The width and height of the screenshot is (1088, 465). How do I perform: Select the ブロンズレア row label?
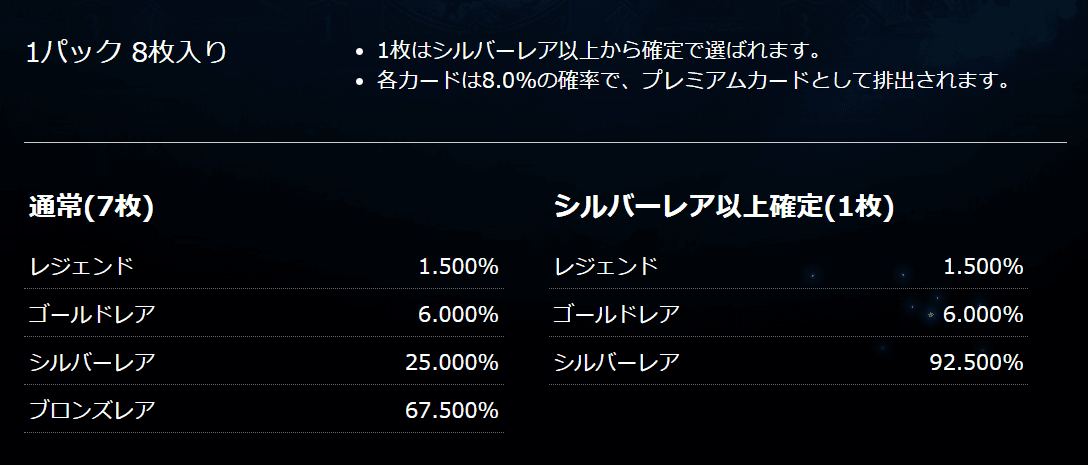pyautogui.click(x=92, y=410)
